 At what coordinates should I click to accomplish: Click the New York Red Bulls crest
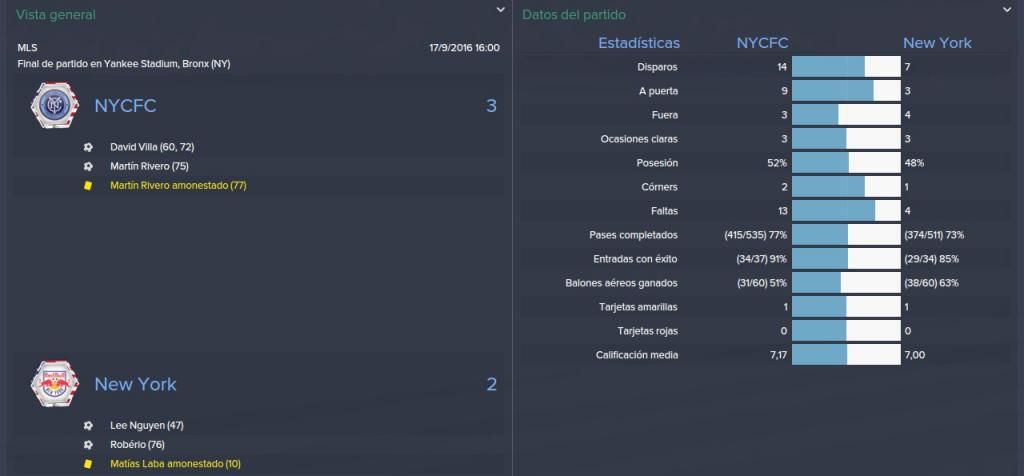click(x=54, y=384)
